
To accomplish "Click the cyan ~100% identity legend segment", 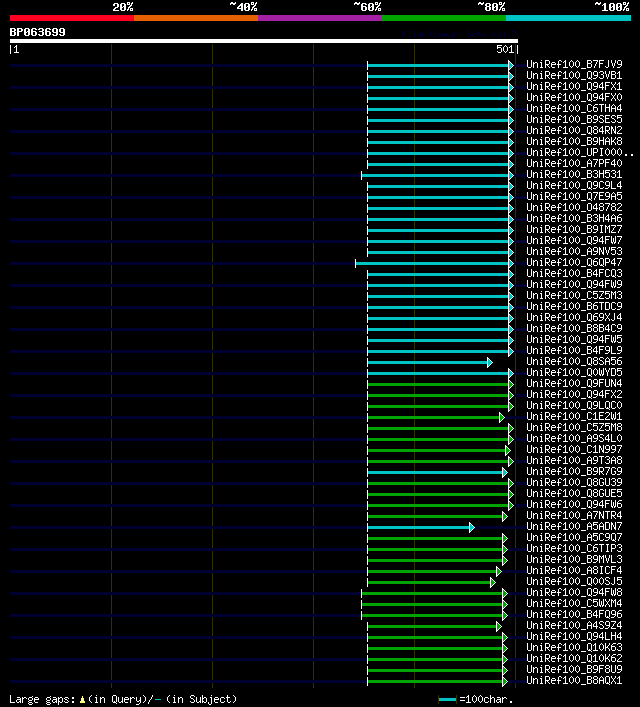I will [x=568, y=18].
